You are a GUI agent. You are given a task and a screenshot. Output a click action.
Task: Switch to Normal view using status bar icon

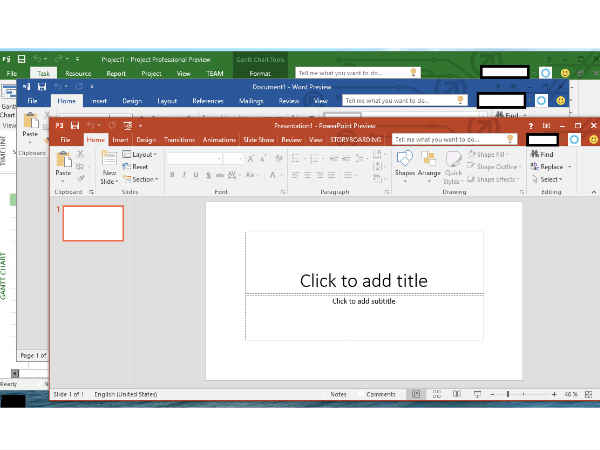416,394
